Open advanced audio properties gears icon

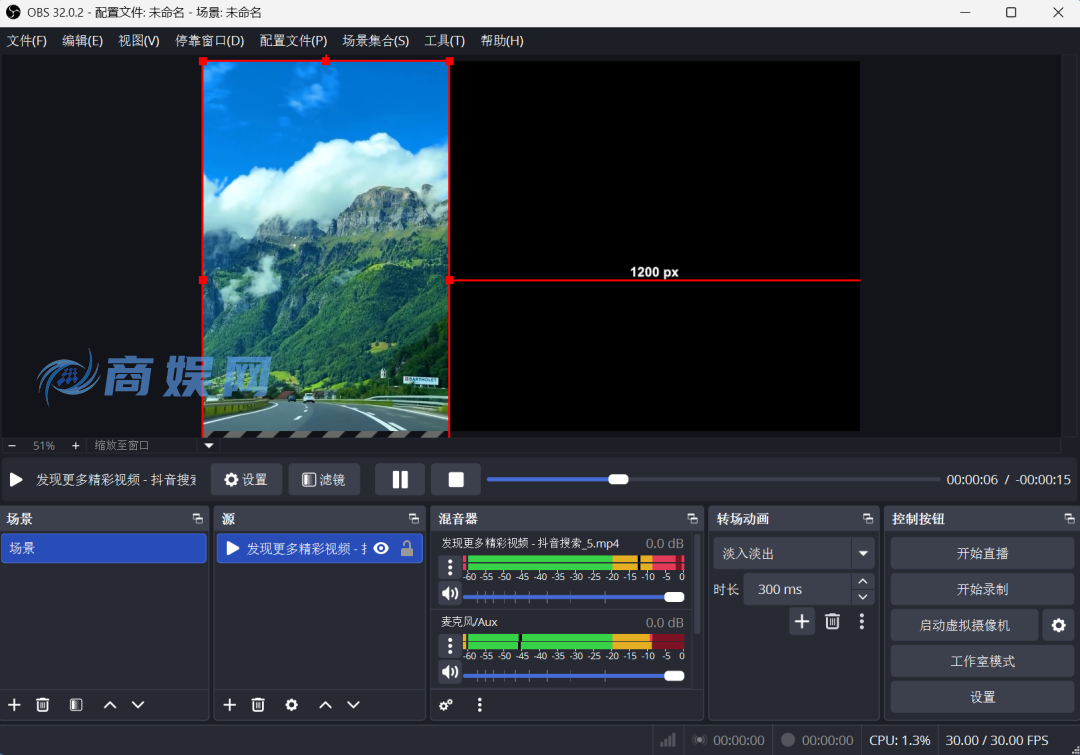[x=446, y=705]
